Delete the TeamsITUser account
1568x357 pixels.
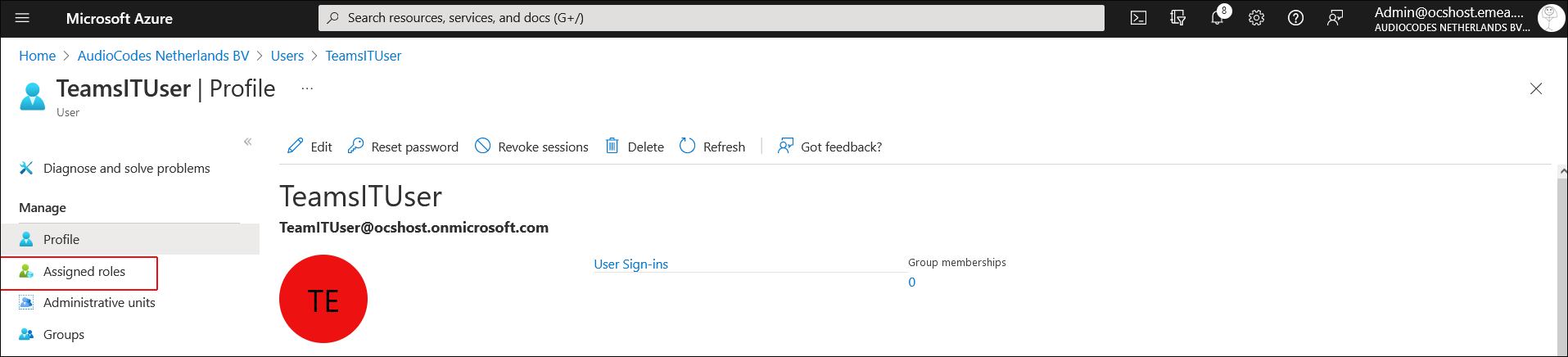click(x=635, y=147)
